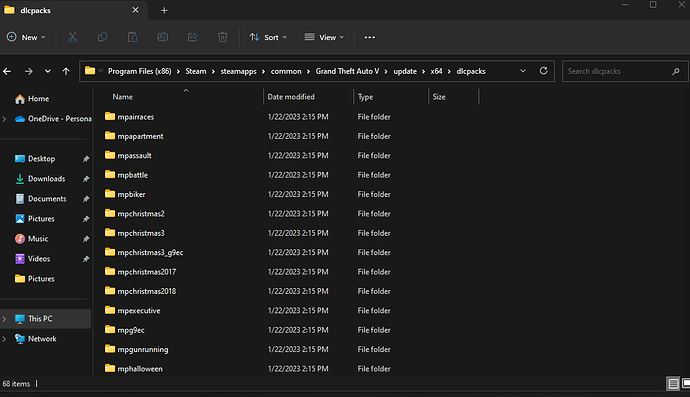Image resolution: width=690 pixels, height=397 pixels.
Task: Add a new tab
Action: click(x=164, y=10)
